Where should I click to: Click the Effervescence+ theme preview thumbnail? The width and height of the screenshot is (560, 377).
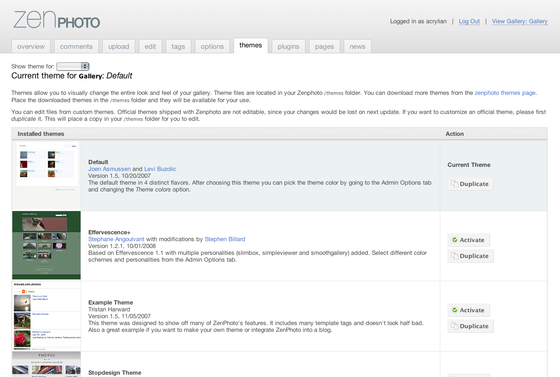pyautogui.click(x=46, y=245)
